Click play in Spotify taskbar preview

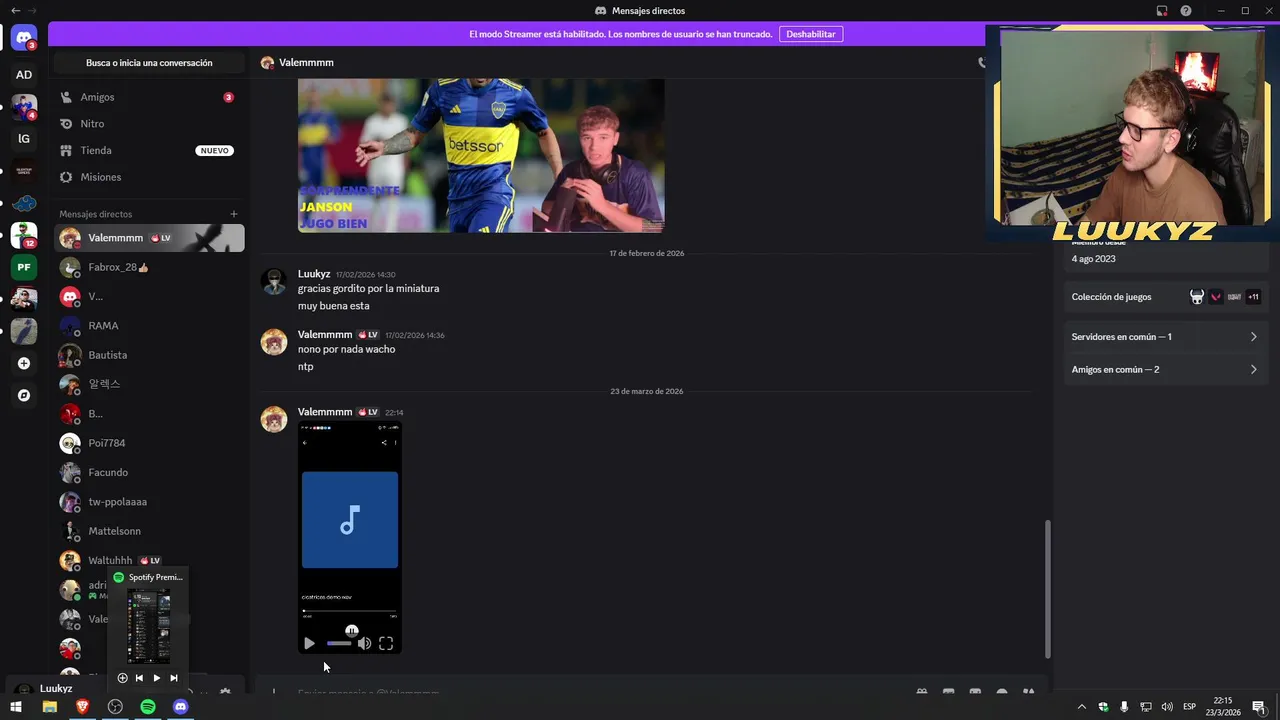[156, 678]
